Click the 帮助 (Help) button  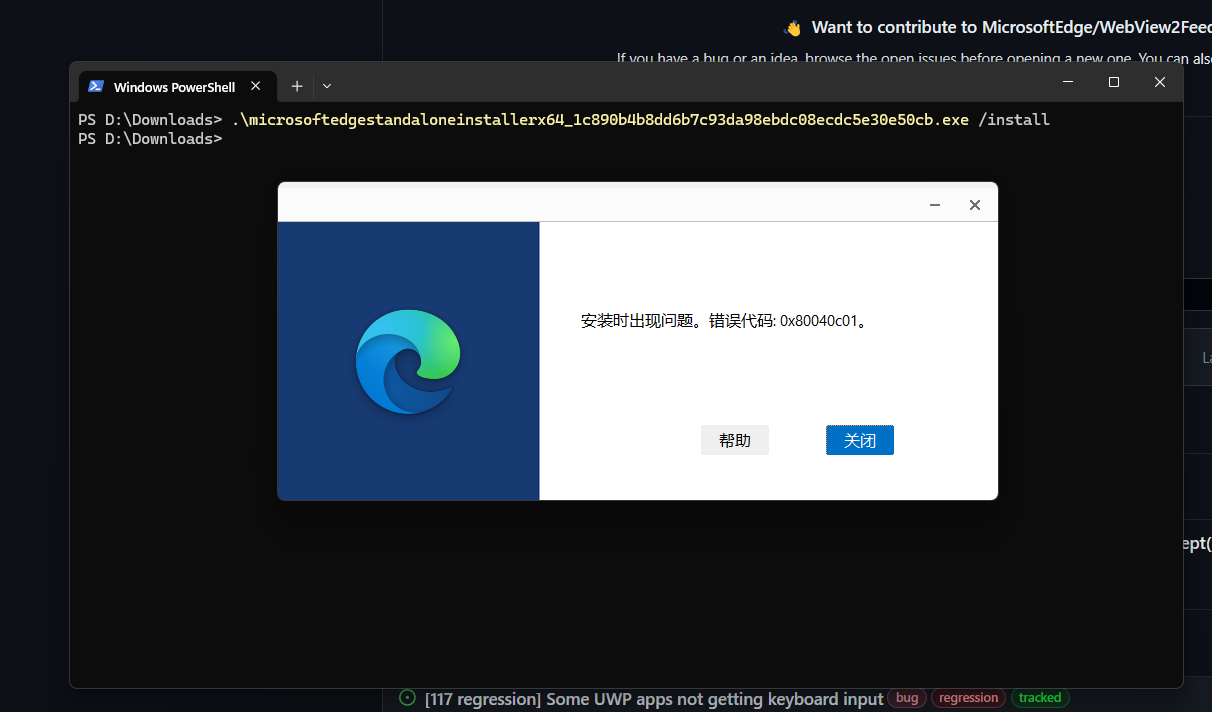[x=734, y=440]
